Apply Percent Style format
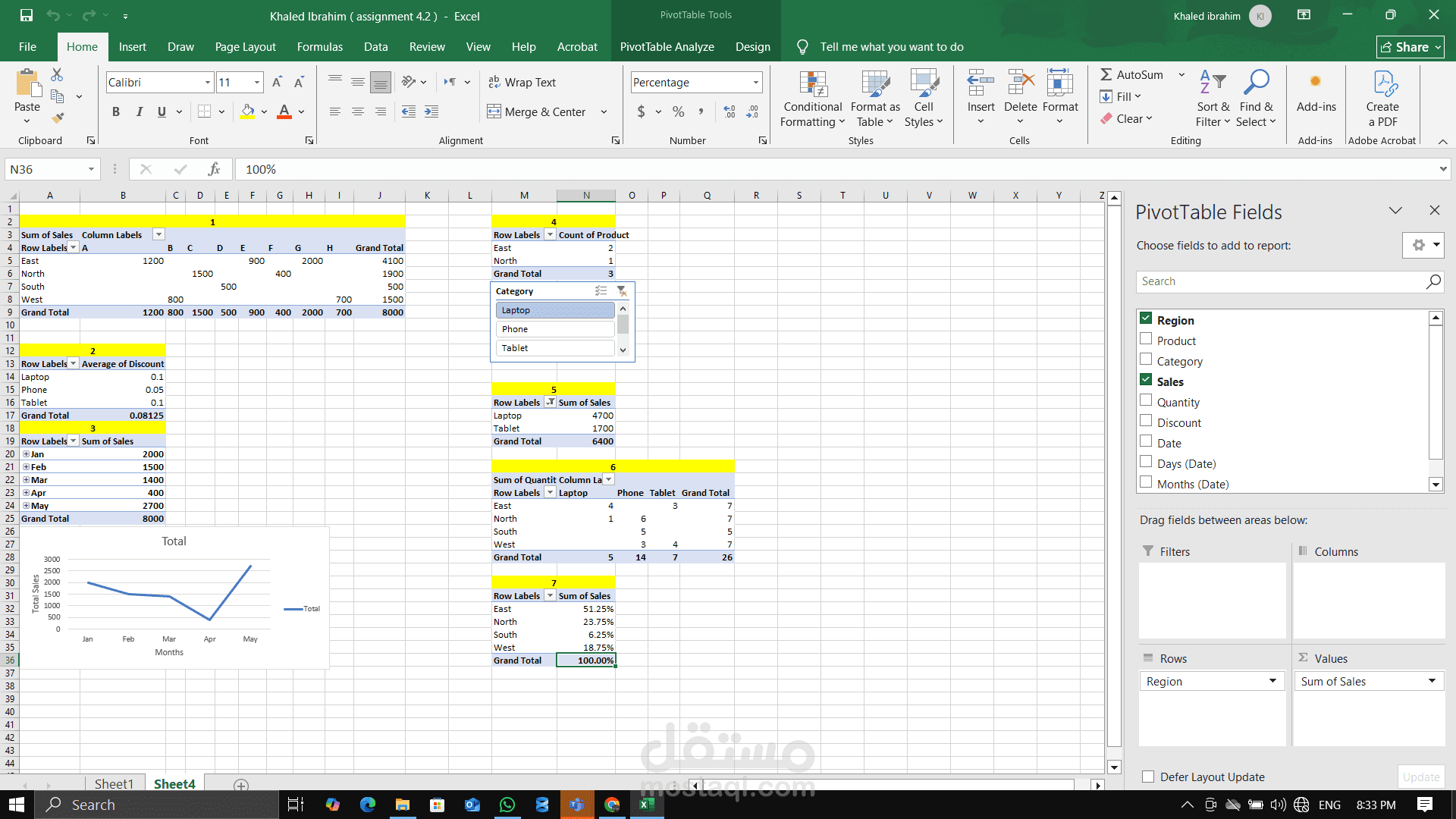This screenshot has height=819, width=1456. (x=679, y=112)
